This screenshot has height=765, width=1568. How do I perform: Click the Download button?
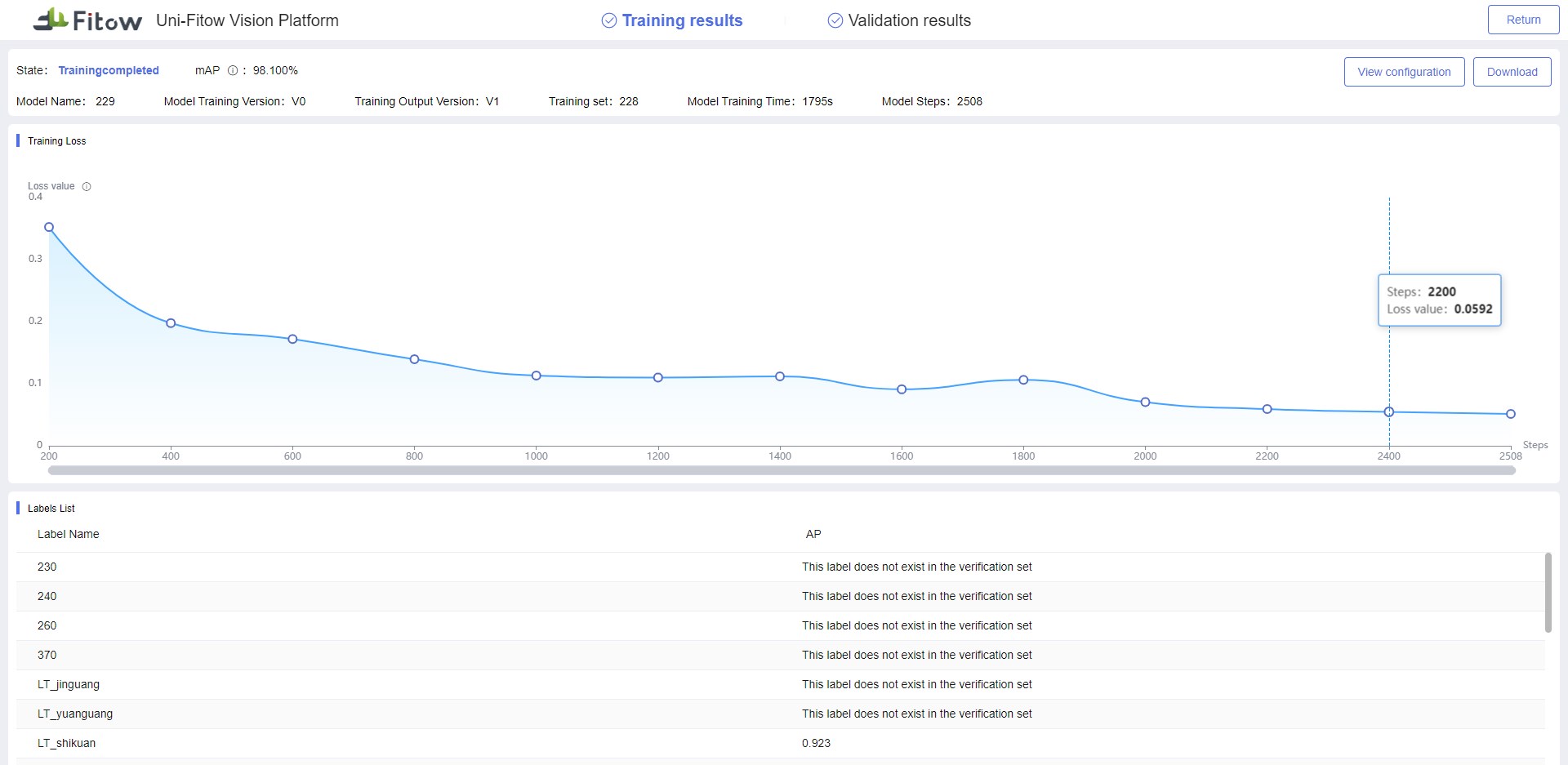tap(1512, 72)
